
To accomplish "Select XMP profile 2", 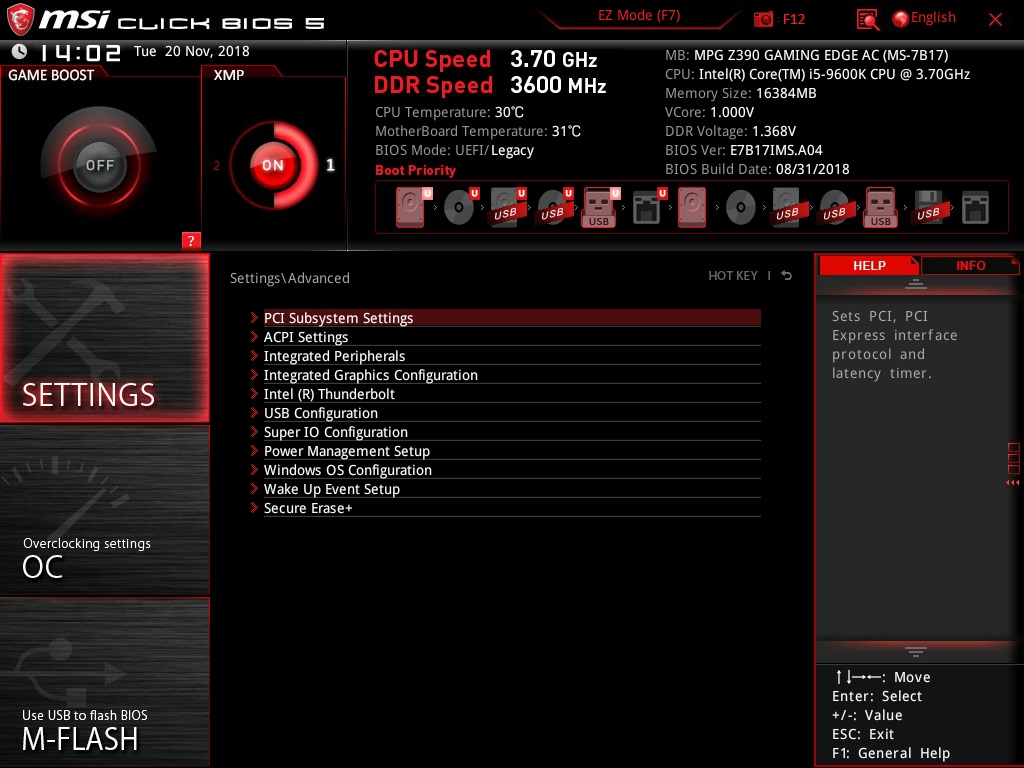I will click(216, 165).
